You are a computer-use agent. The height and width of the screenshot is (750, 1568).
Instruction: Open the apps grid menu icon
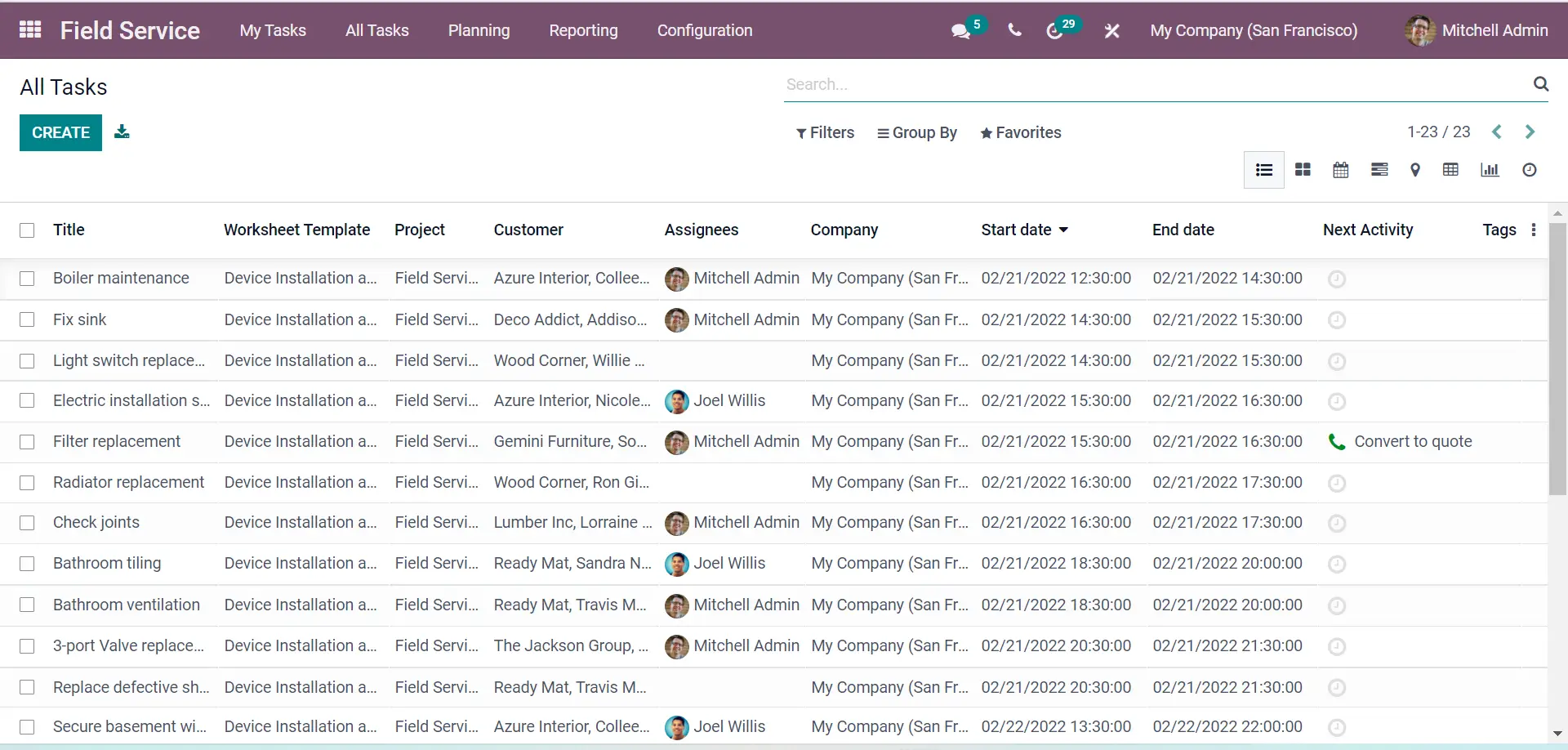30,30
